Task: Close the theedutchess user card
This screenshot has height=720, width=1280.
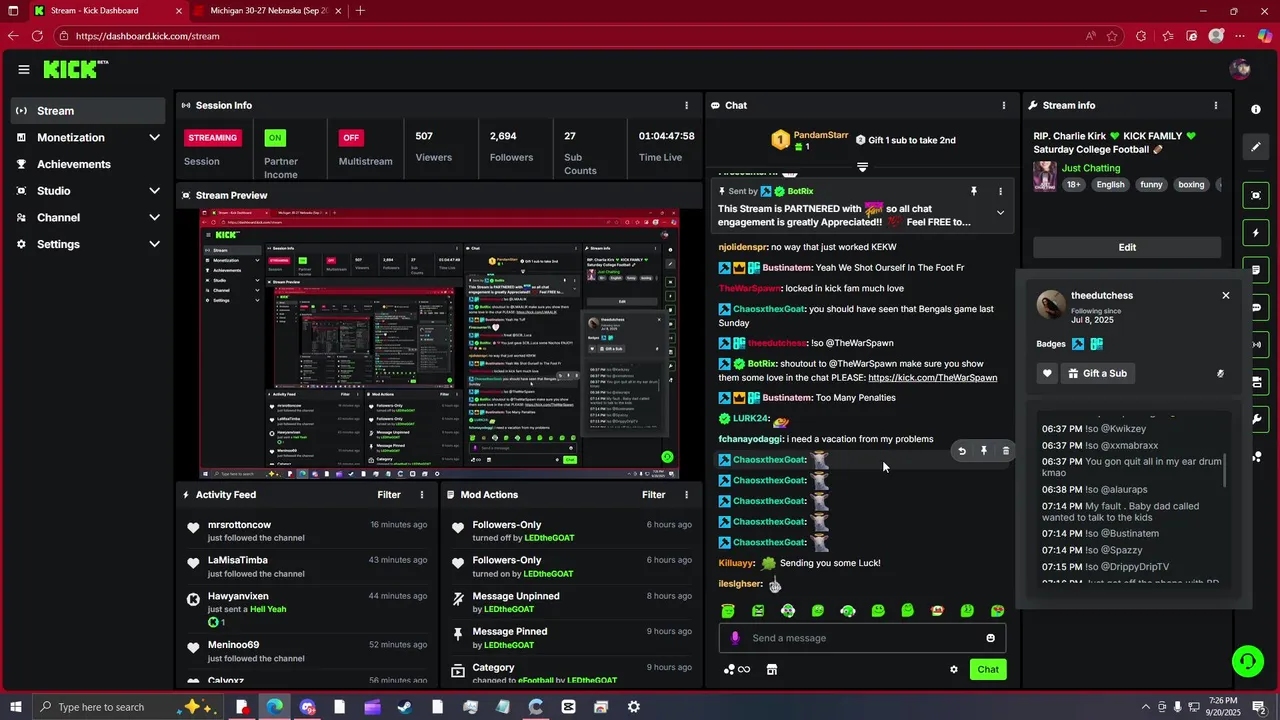Action: click(x=1226, y=295)
